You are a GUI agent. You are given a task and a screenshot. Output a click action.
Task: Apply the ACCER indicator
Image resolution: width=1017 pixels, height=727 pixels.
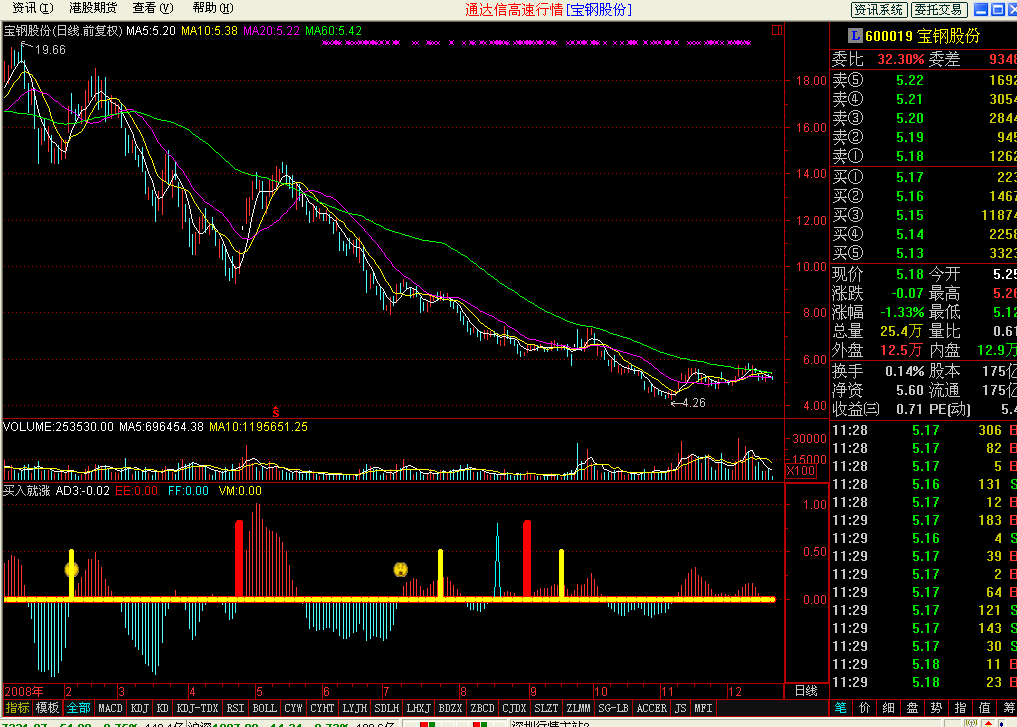click(652, 708)
